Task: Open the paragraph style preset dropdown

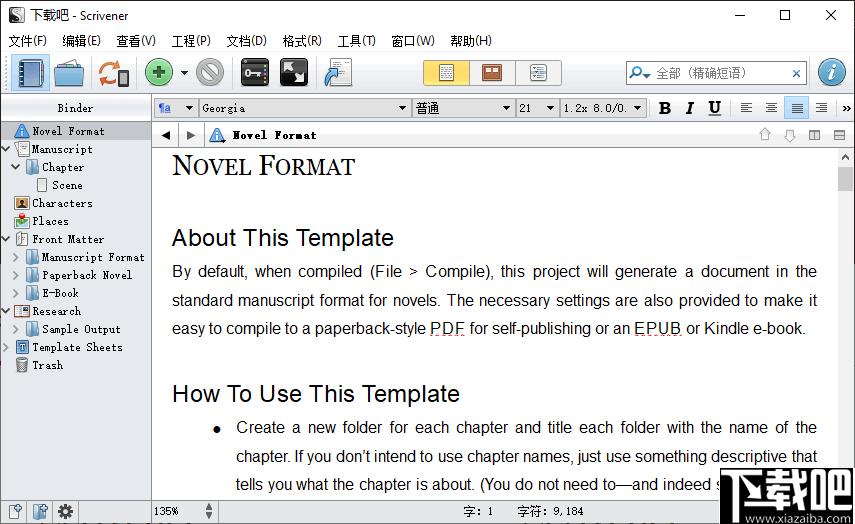Action: point(176,108)
